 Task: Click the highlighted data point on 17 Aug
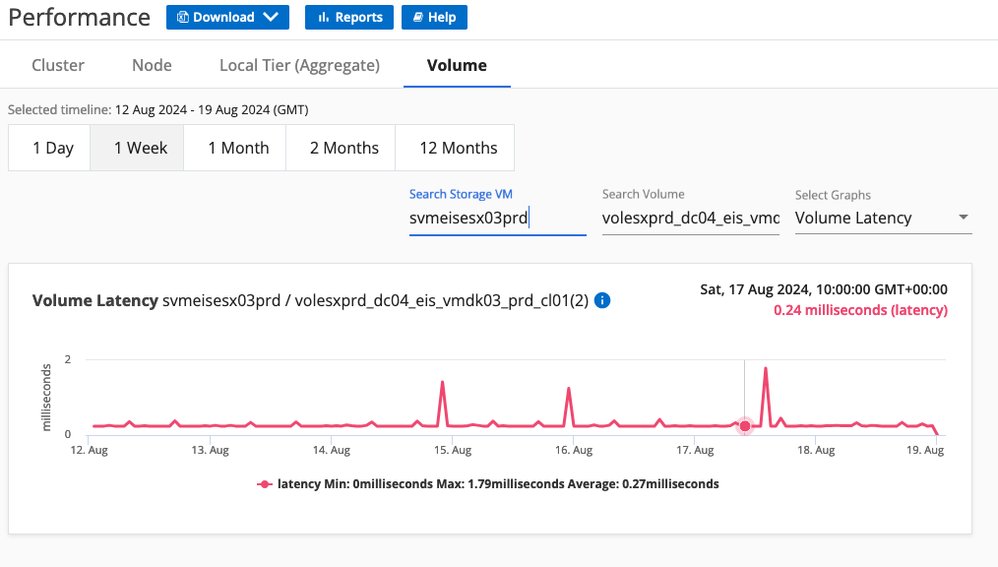(x=744, y=426)
